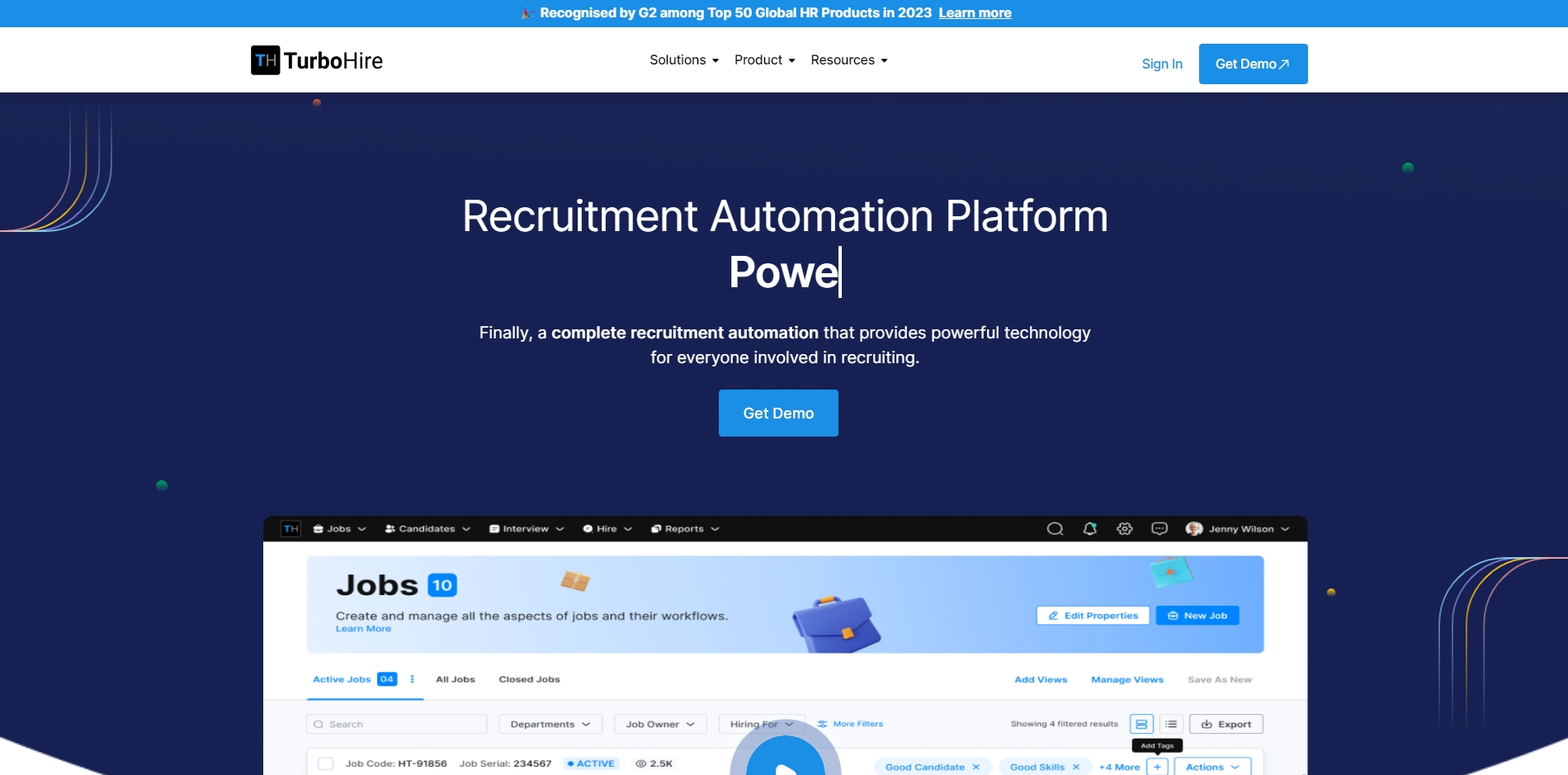The image size is (1568, 775).
Task: Click the TurboHire logo
Action: point(317,60)
